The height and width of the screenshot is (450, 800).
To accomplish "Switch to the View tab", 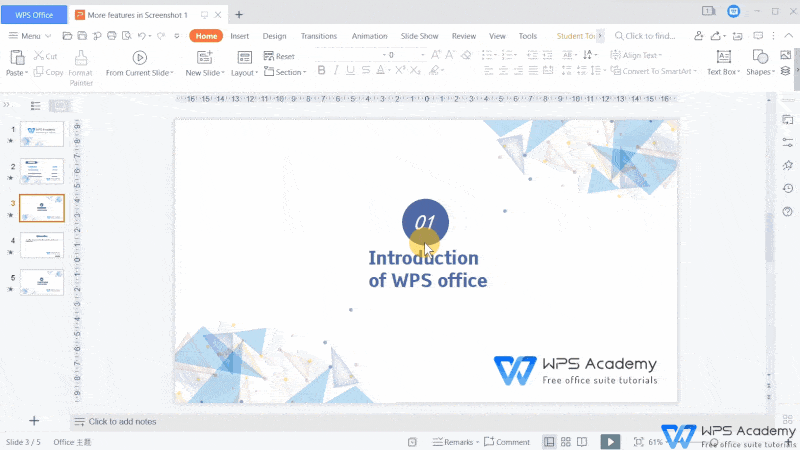I will (497, 36).
